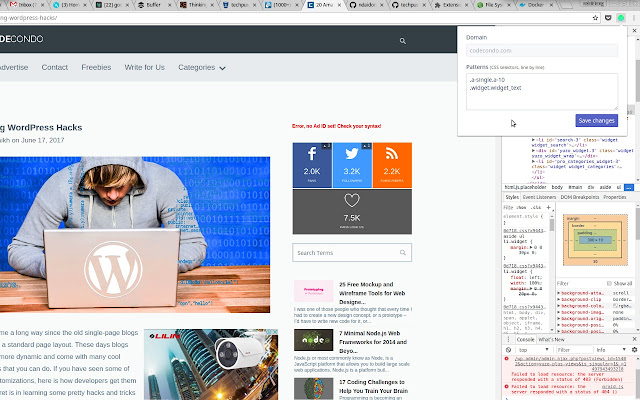The image size is (640, 400).
Task: Expand the li pro_categories_widget node
Action: coord(533,161)
